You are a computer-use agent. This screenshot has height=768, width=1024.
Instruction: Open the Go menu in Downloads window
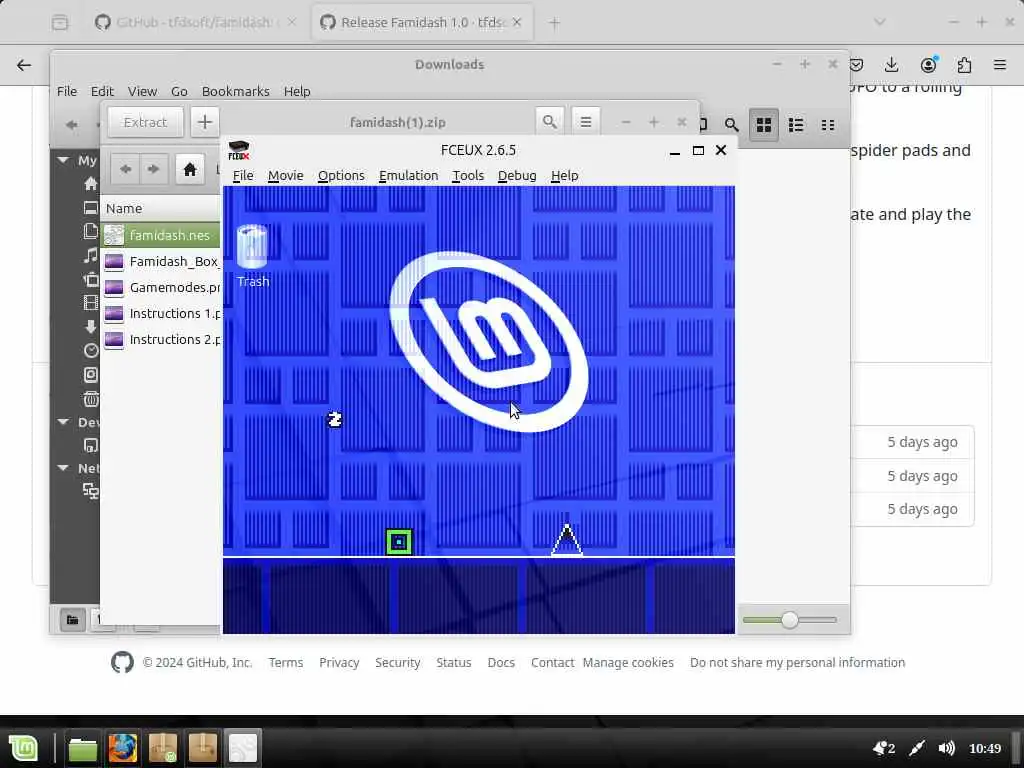[179, 91]
